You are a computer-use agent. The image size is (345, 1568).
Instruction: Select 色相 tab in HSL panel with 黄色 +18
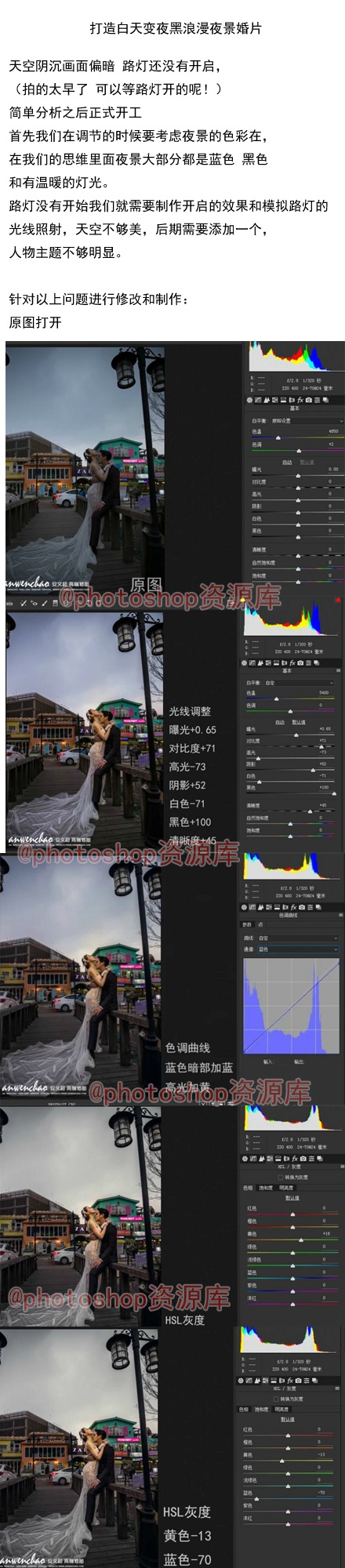coord(248,1188)
